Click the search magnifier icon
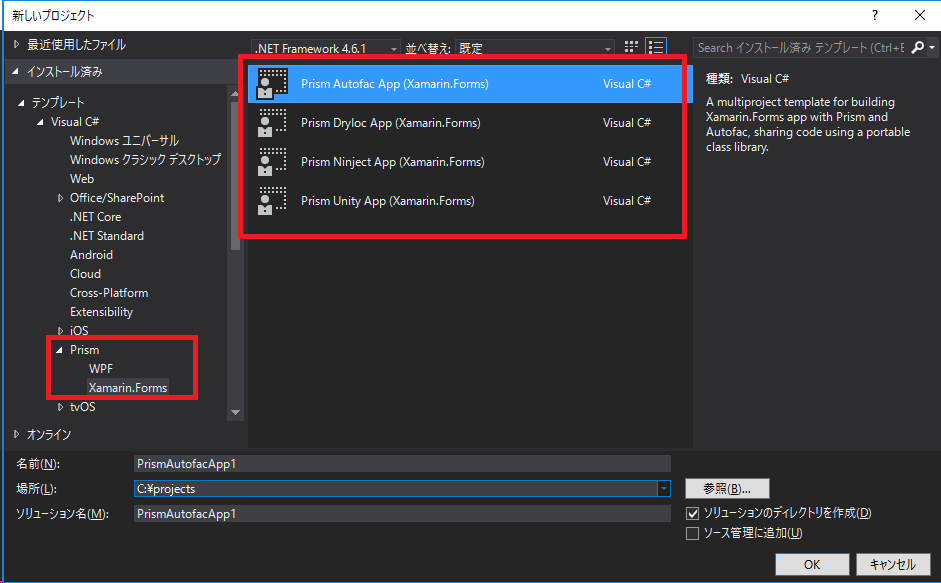The height and width of the screenshot is (583, 941). [x=918, y=47]
